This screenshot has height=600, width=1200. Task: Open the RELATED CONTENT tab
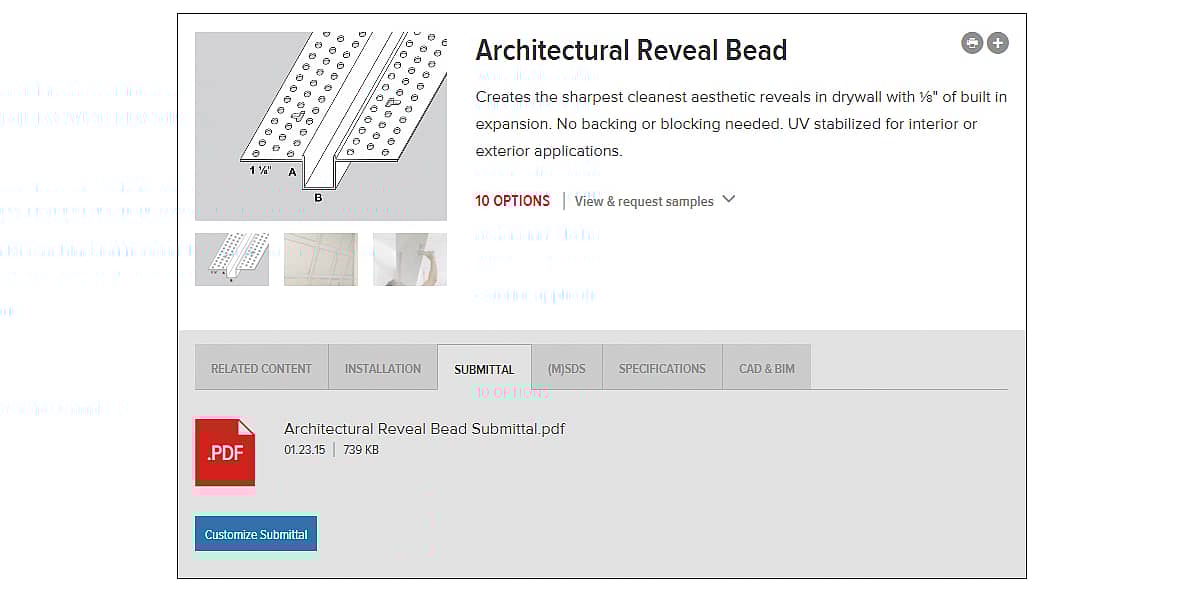[261, 368]
